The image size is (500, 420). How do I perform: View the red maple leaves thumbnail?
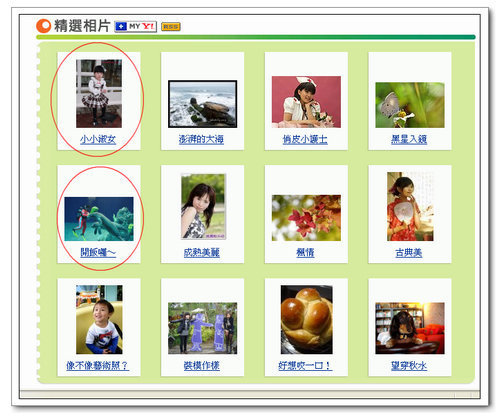click(x=306, y=218)
